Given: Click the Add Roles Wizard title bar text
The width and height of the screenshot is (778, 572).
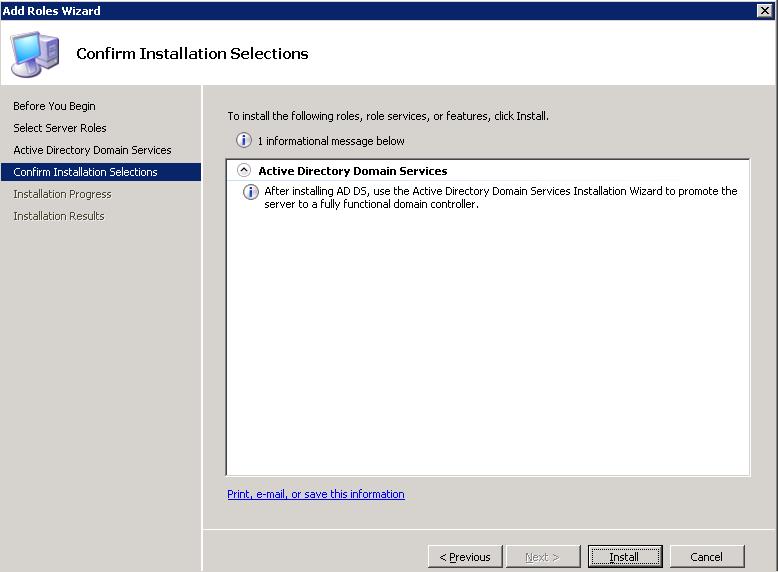Looking at the screenshot, I should (51, 10).
